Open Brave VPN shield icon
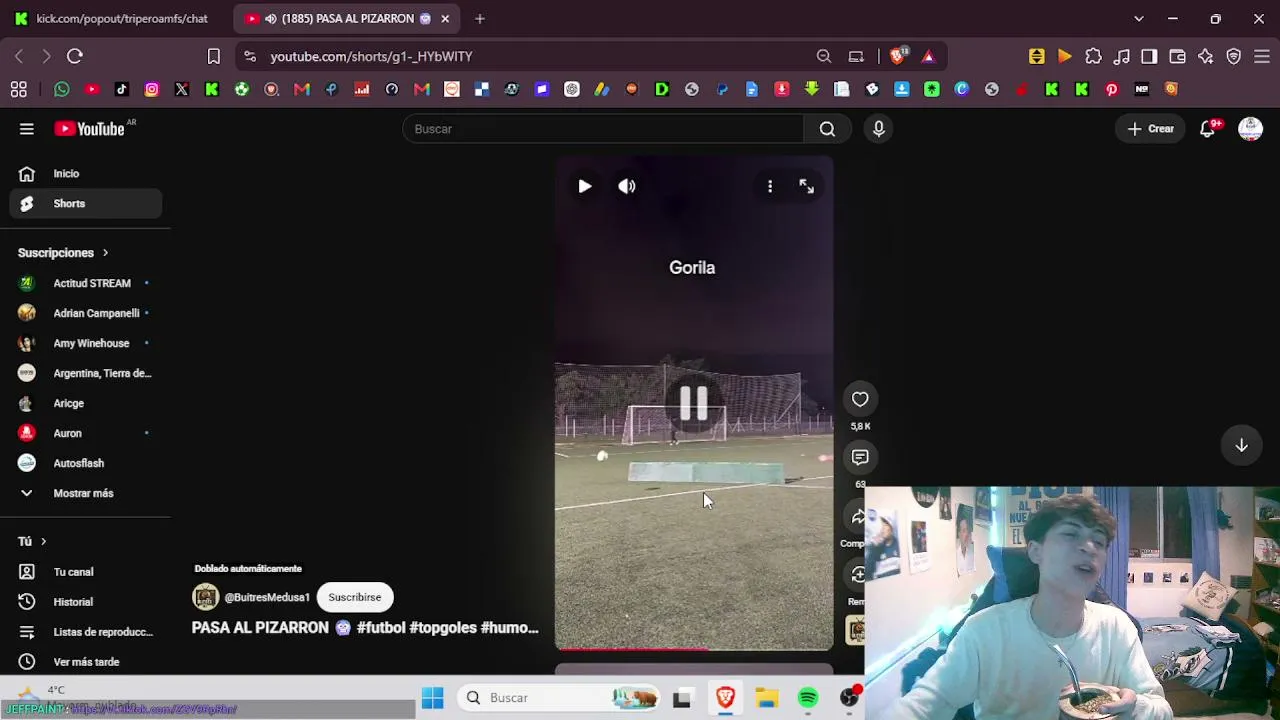1280x720 pixels. coord(1233,56)
